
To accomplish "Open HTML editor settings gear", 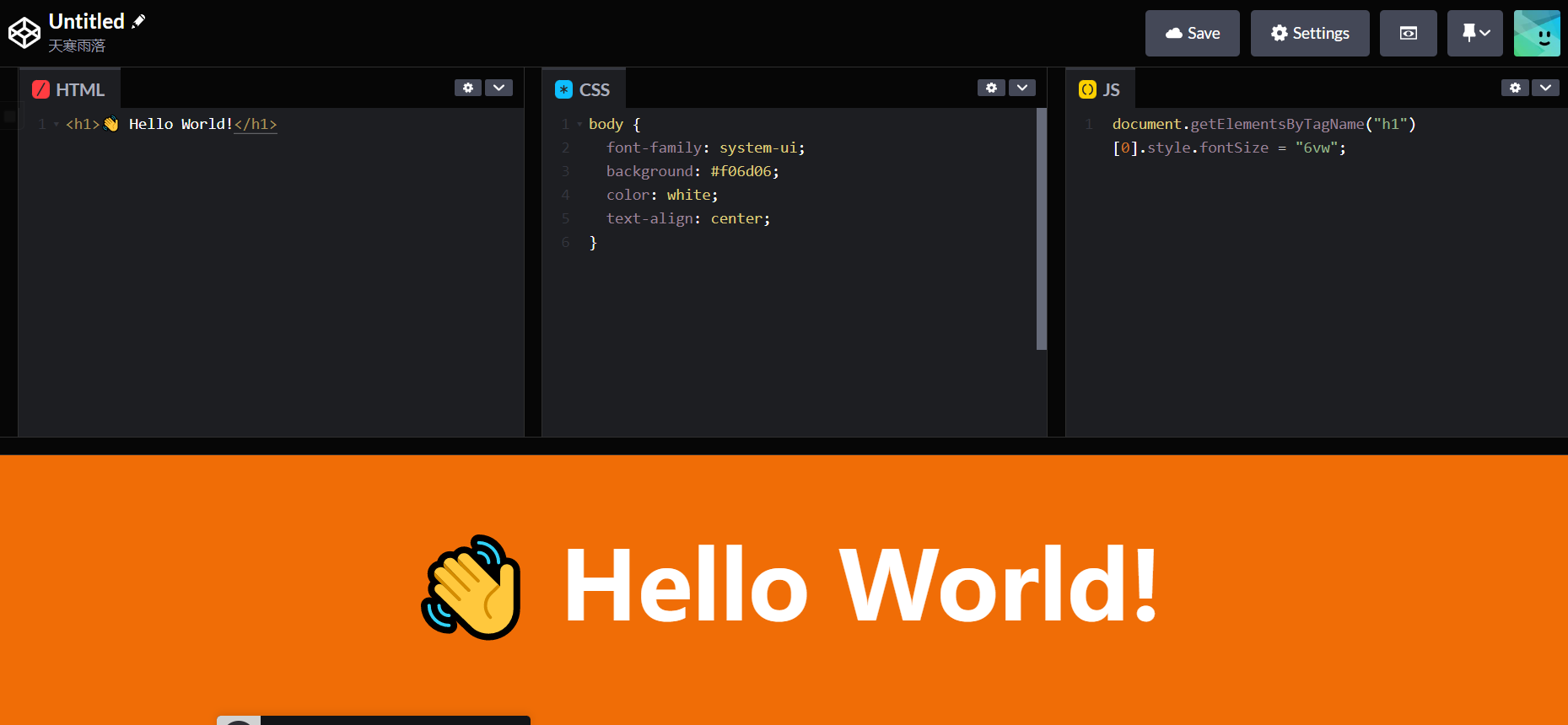I will point(468,88).
